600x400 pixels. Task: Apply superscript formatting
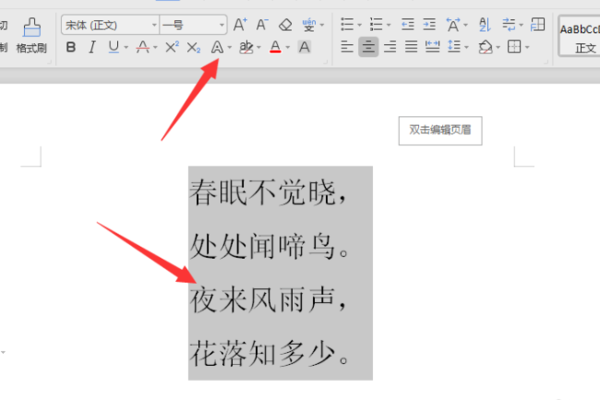(172, 47)
